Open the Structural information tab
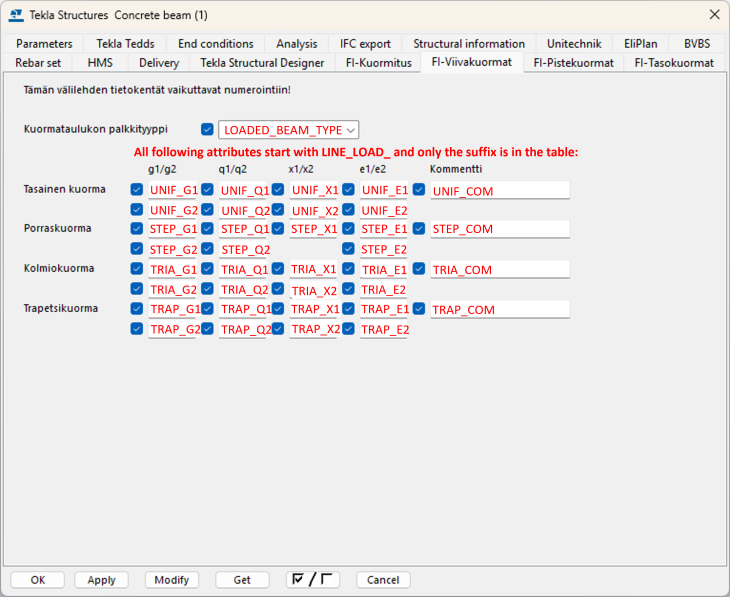The width and height of the screenshot is (730, 597). (469, 44)
